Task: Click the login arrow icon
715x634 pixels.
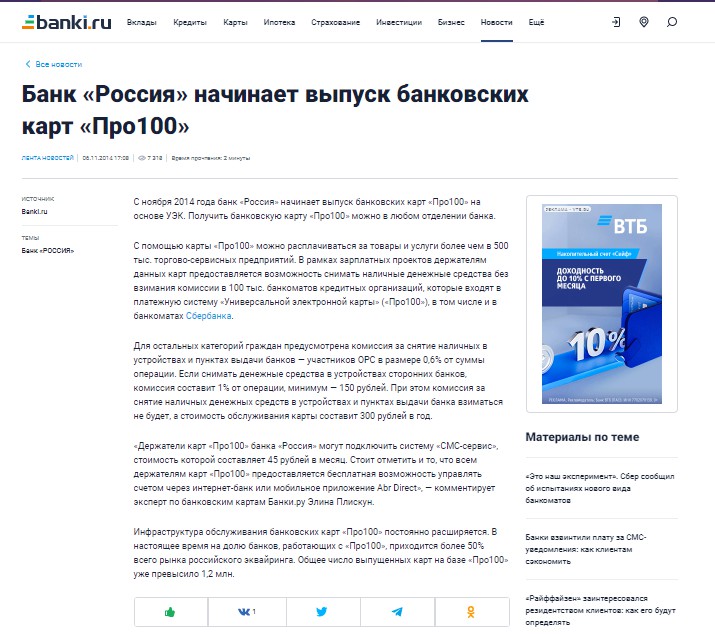Action: (x=616, y=22)
